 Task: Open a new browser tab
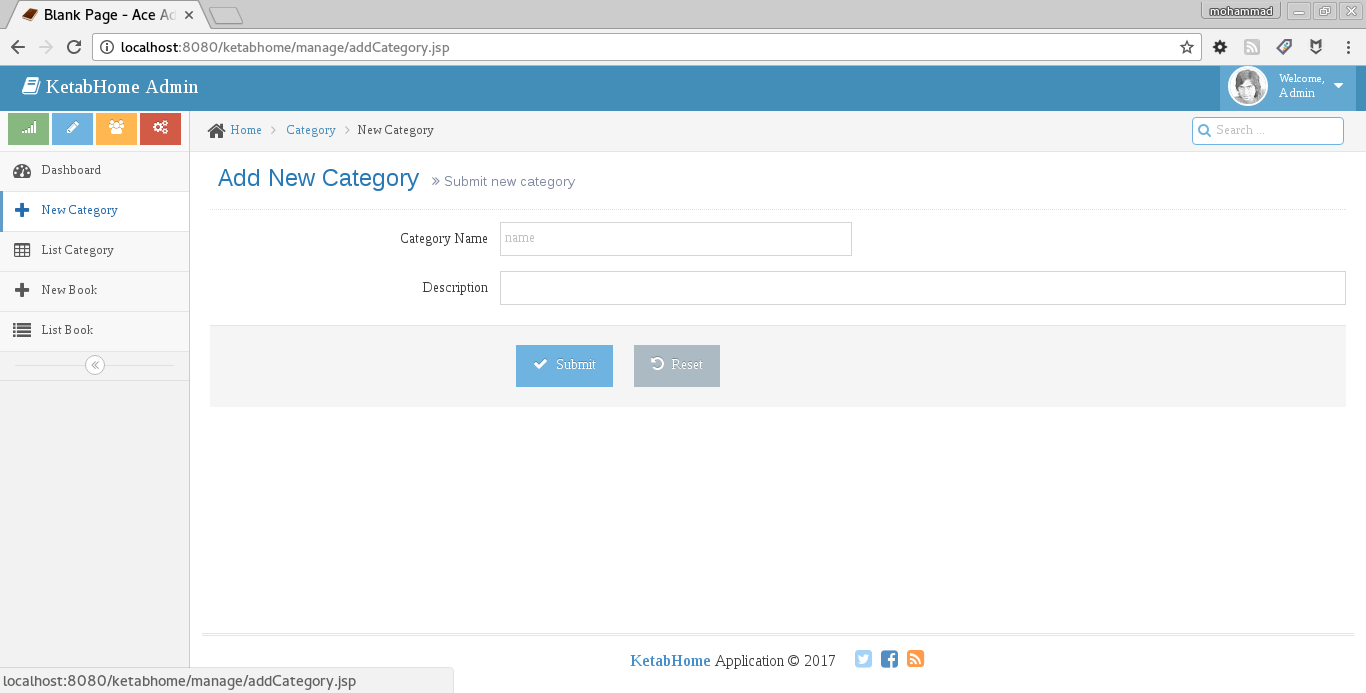[x=227, y=15]
